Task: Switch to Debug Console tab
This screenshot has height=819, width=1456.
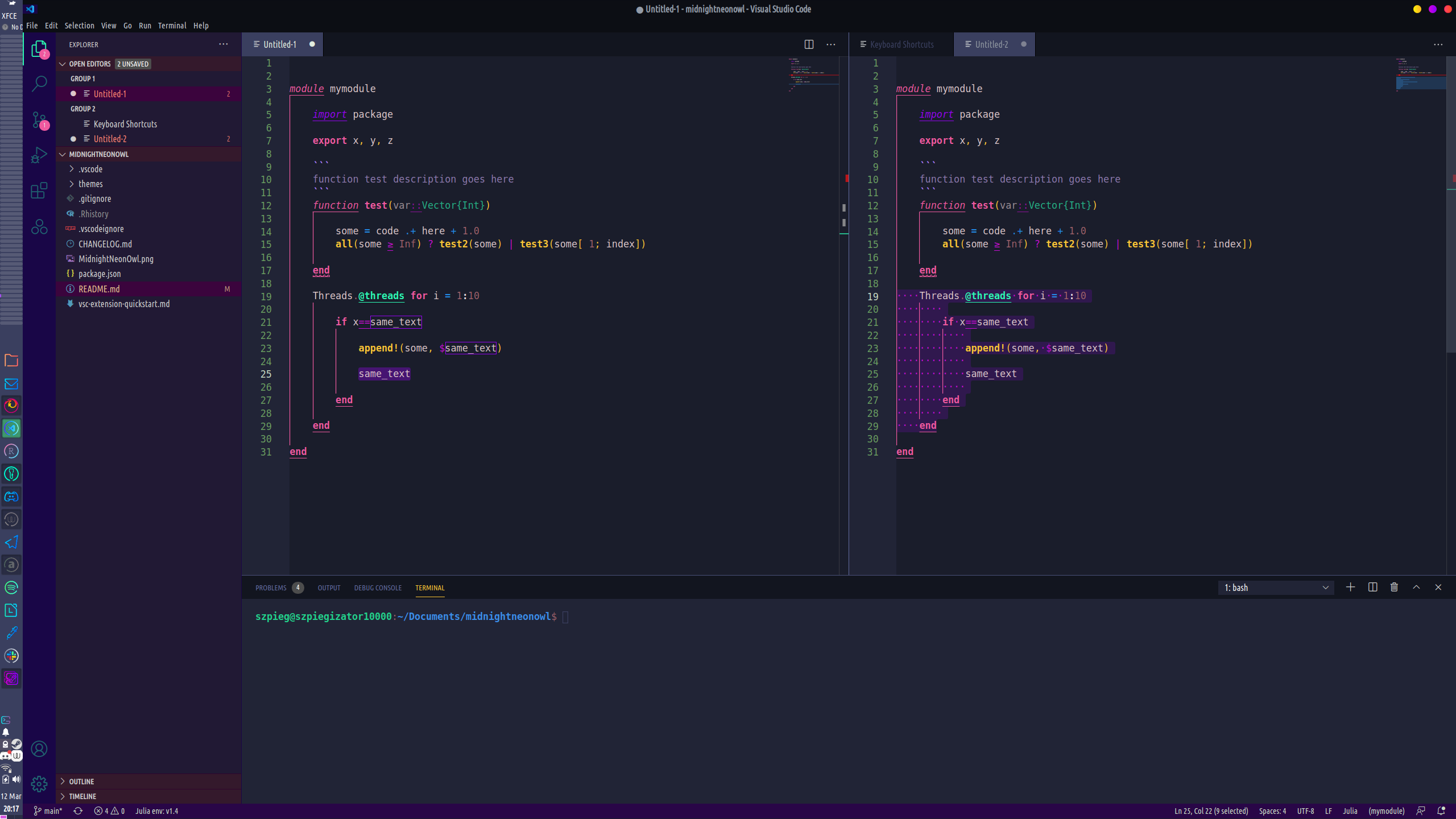Action: [x=378, y=588]
